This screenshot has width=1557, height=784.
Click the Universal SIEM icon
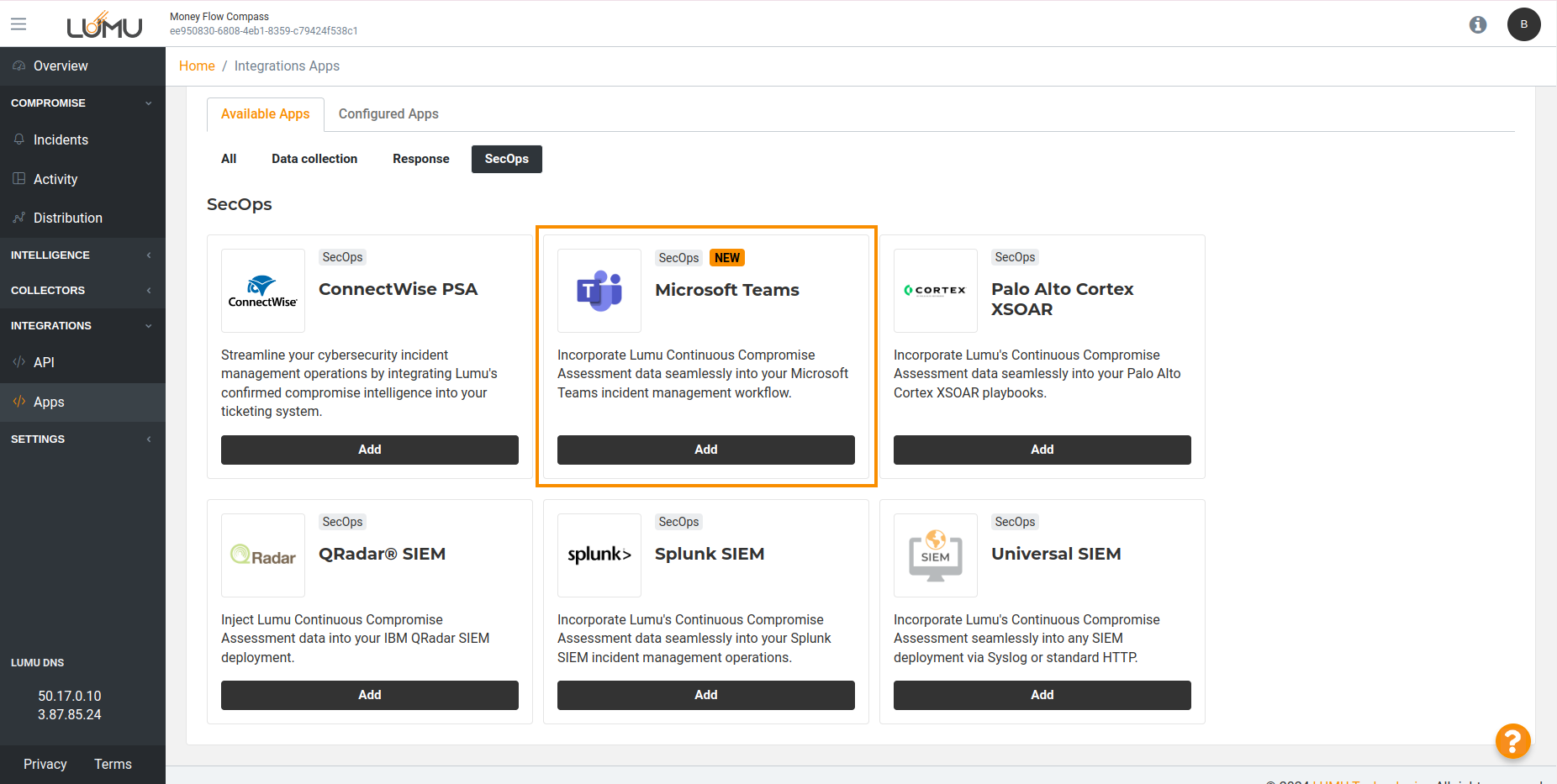click(x=935, y=555)
